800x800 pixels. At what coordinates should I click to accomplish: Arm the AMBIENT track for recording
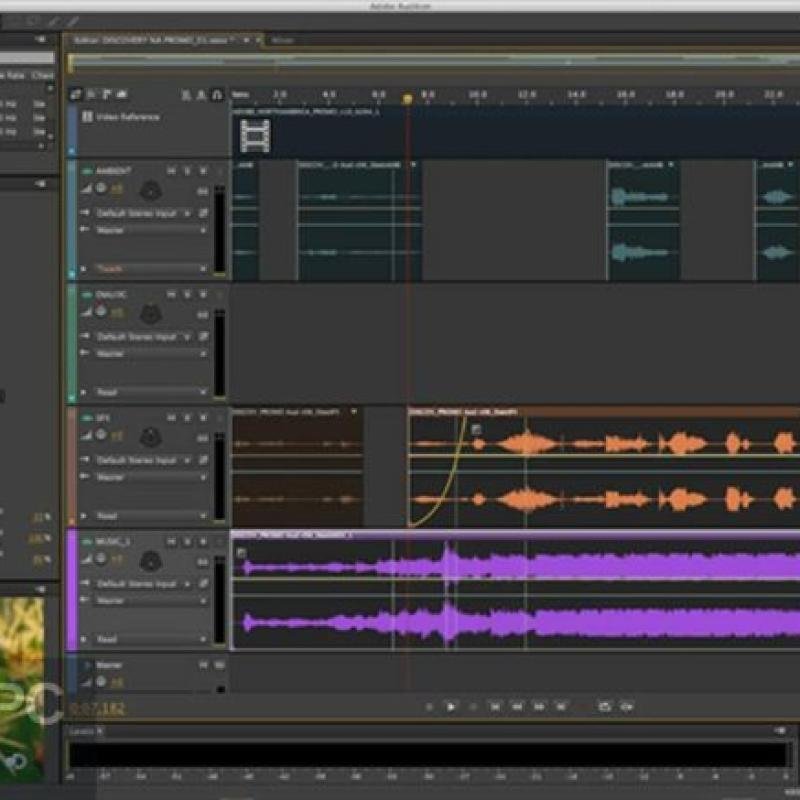click(x=203, y=171)
